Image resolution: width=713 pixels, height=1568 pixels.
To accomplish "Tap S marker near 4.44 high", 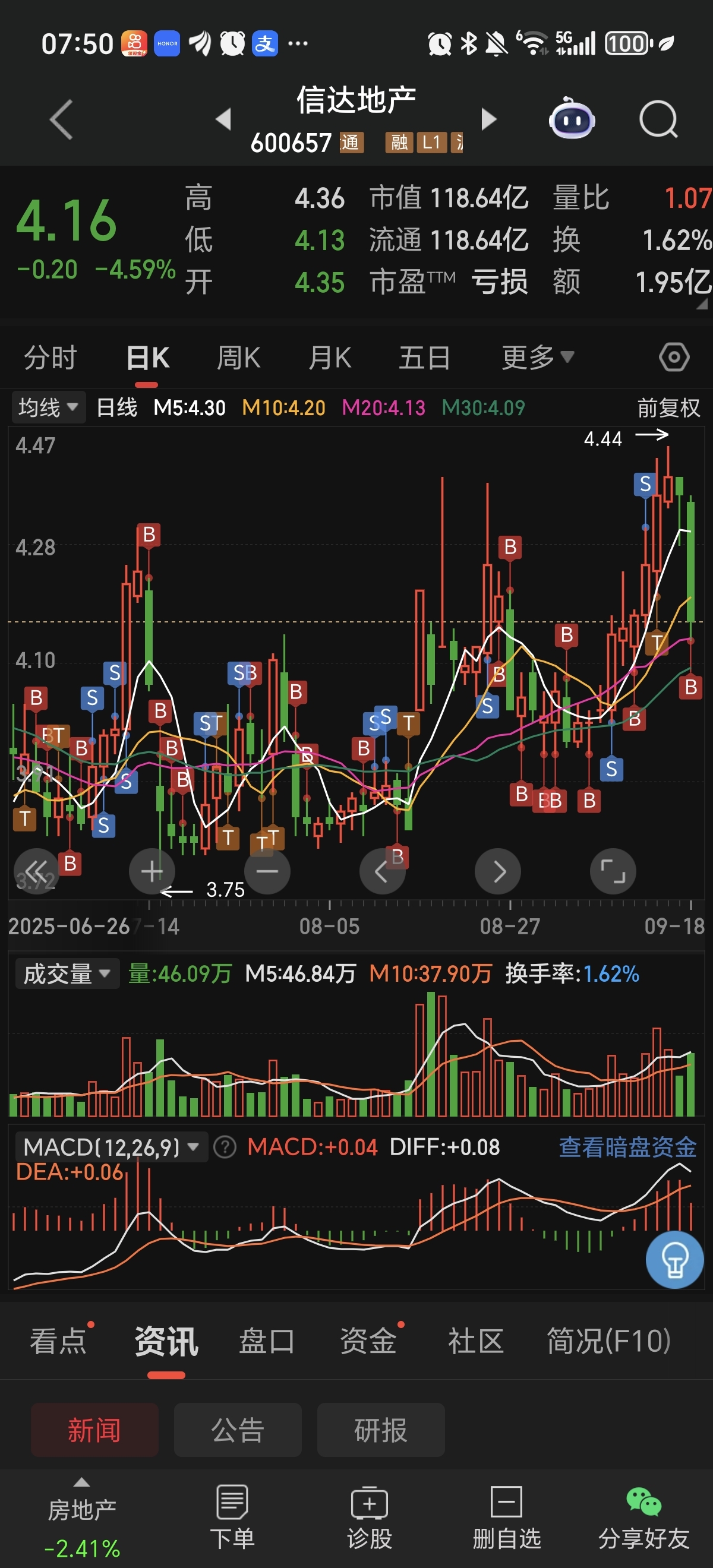I will pyautogui.click(x=645, y=485).
